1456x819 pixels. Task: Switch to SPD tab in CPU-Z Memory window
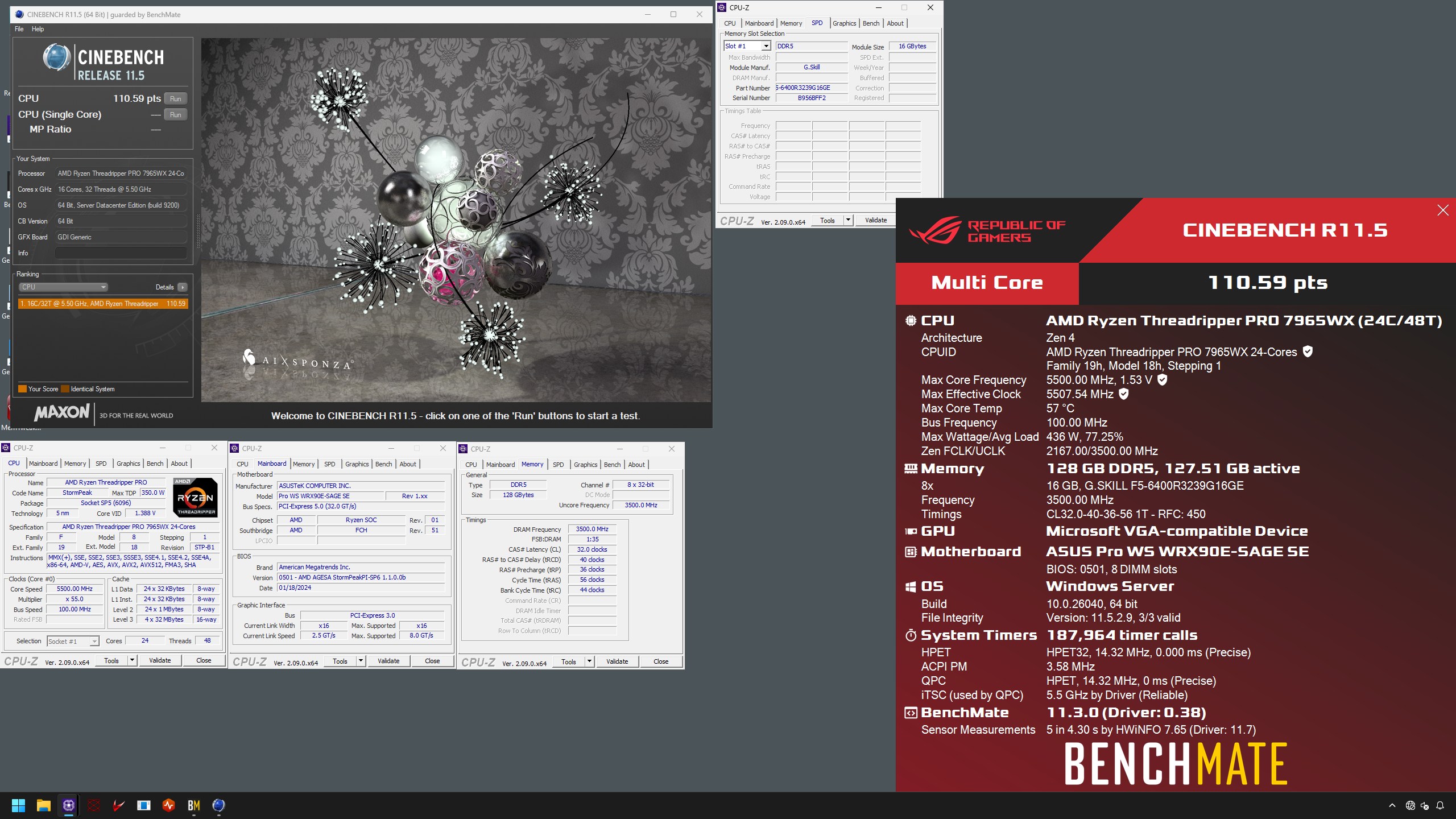click(559, 465)
